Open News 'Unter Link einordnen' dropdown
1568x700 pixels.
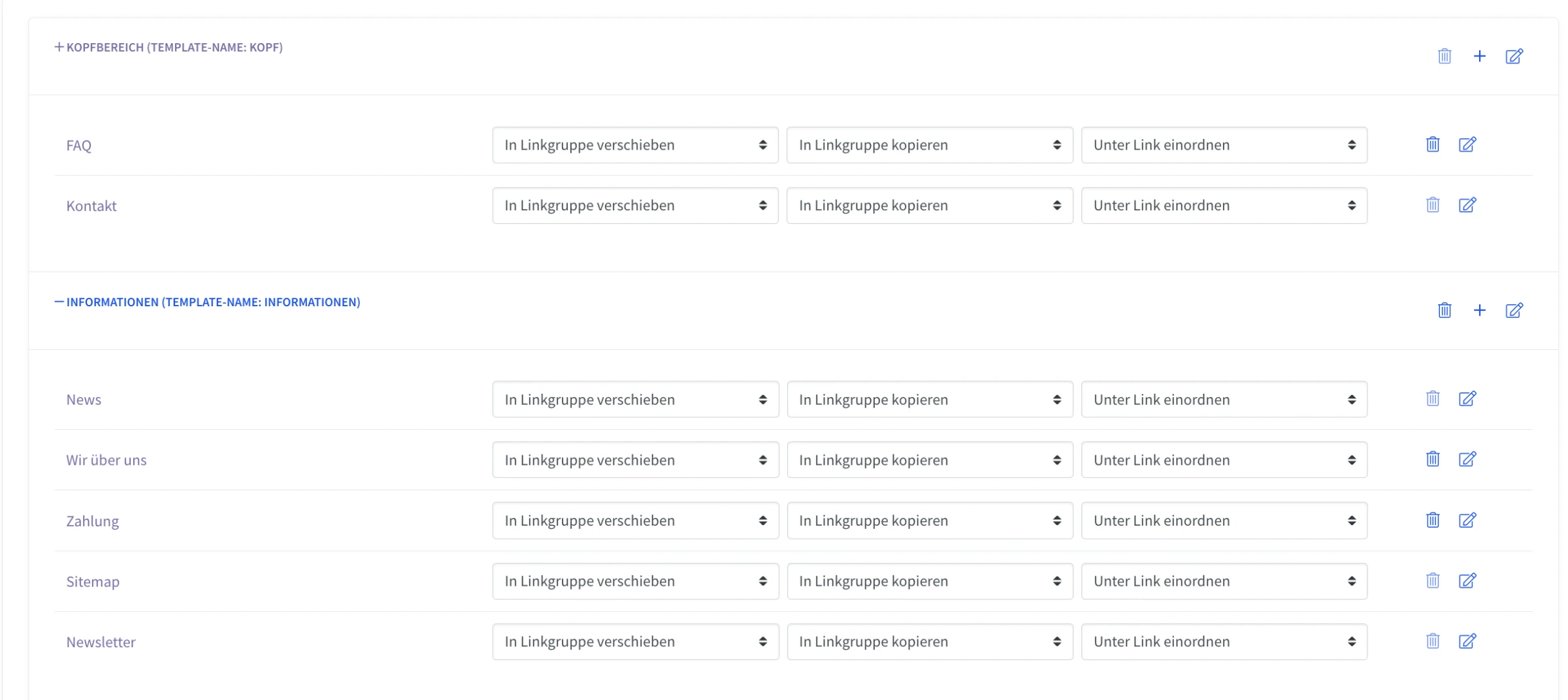[x=1224, y=400]
